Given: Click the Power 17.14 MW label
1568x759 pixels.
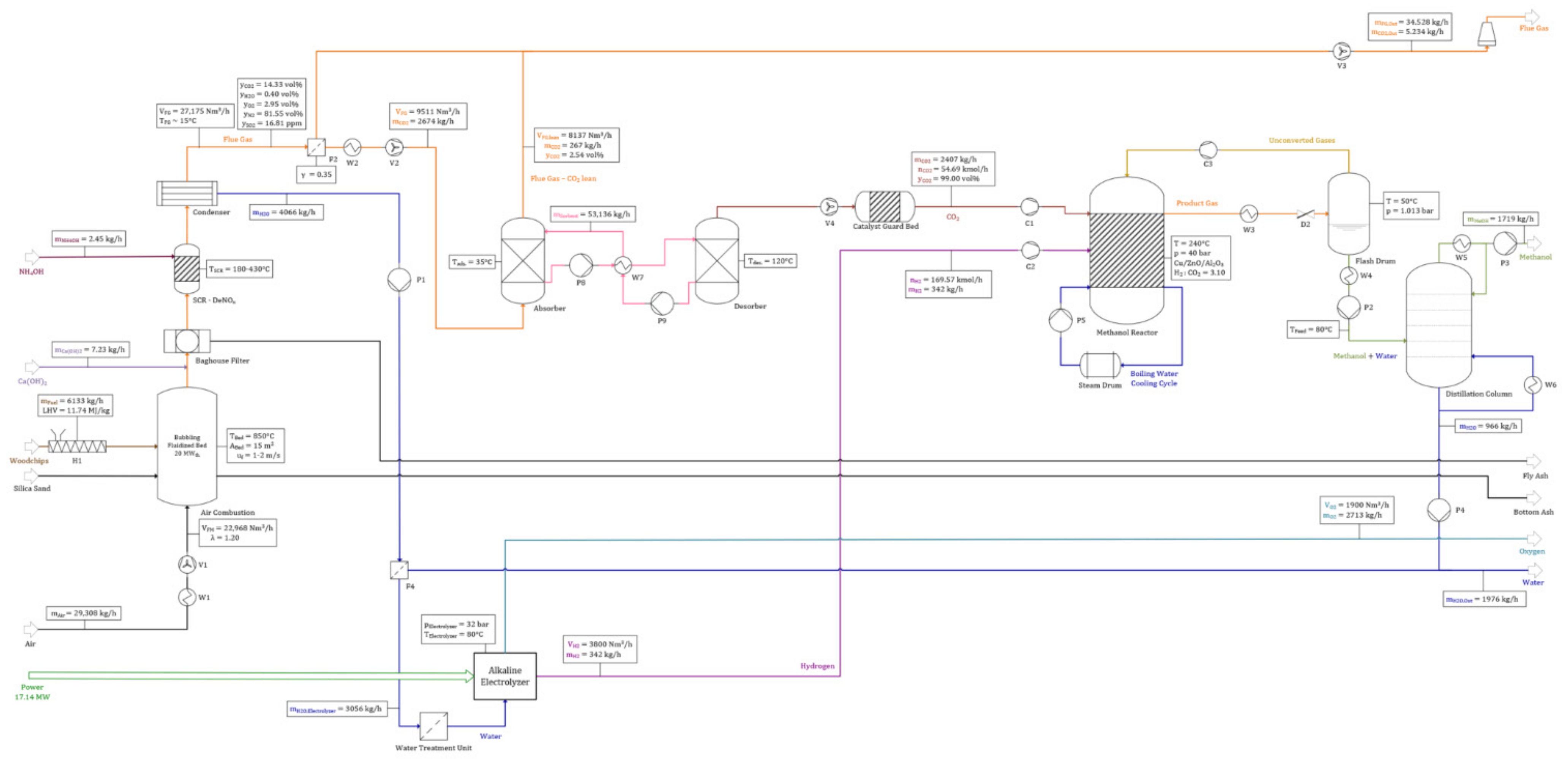Looking at the screenshot, I should (x=32, y=692).
